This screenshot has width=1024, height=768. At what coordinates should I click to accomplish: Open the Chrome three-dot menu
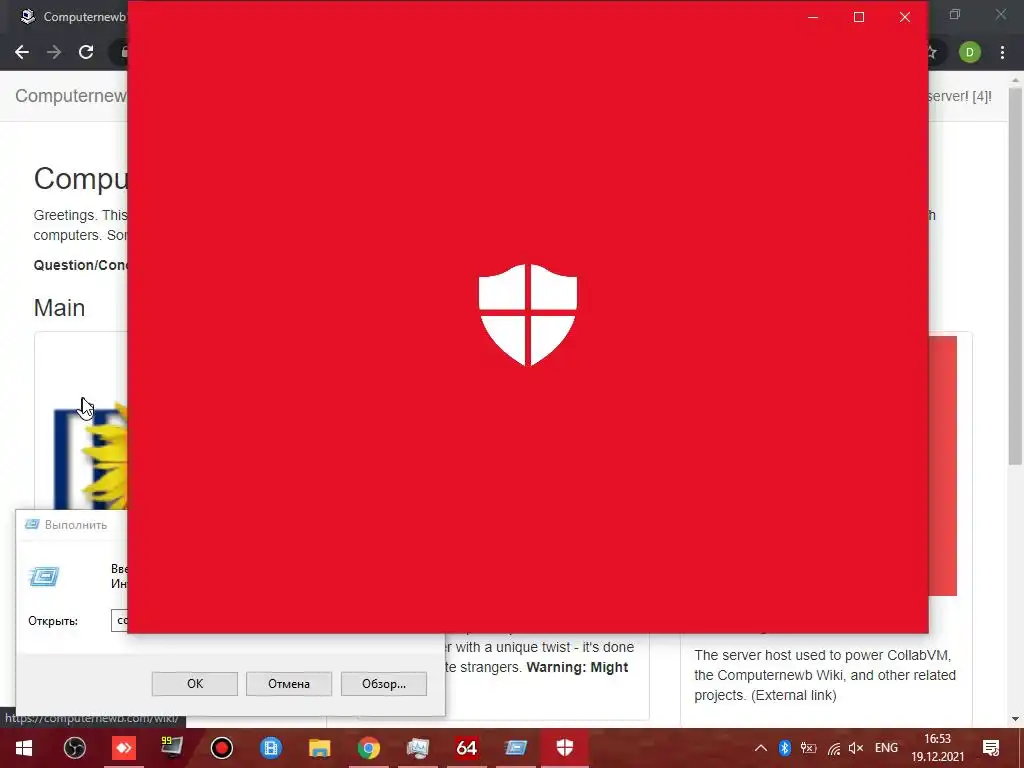coord(1002,52)
